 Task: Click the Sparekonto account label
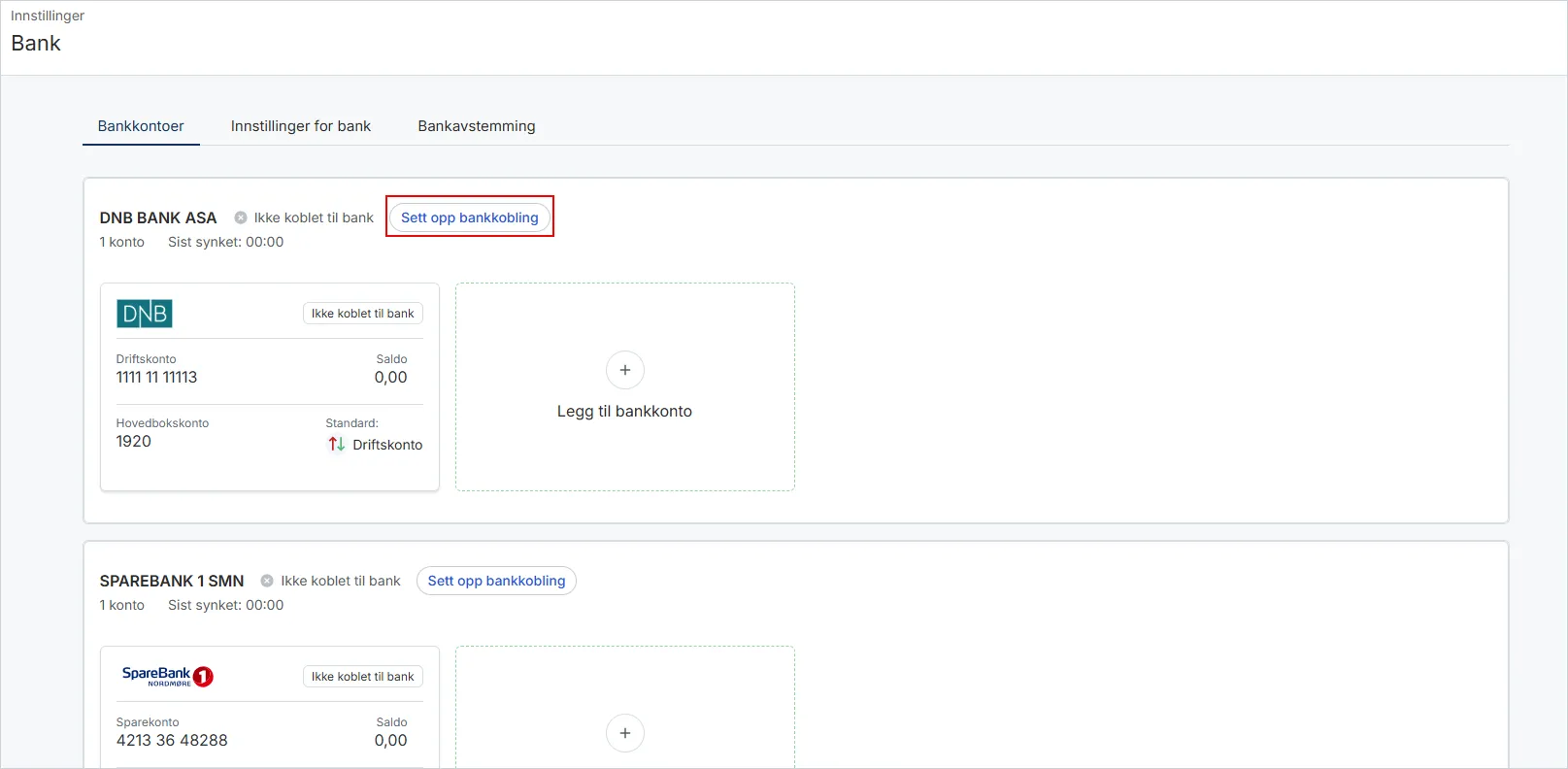point(148,722)
